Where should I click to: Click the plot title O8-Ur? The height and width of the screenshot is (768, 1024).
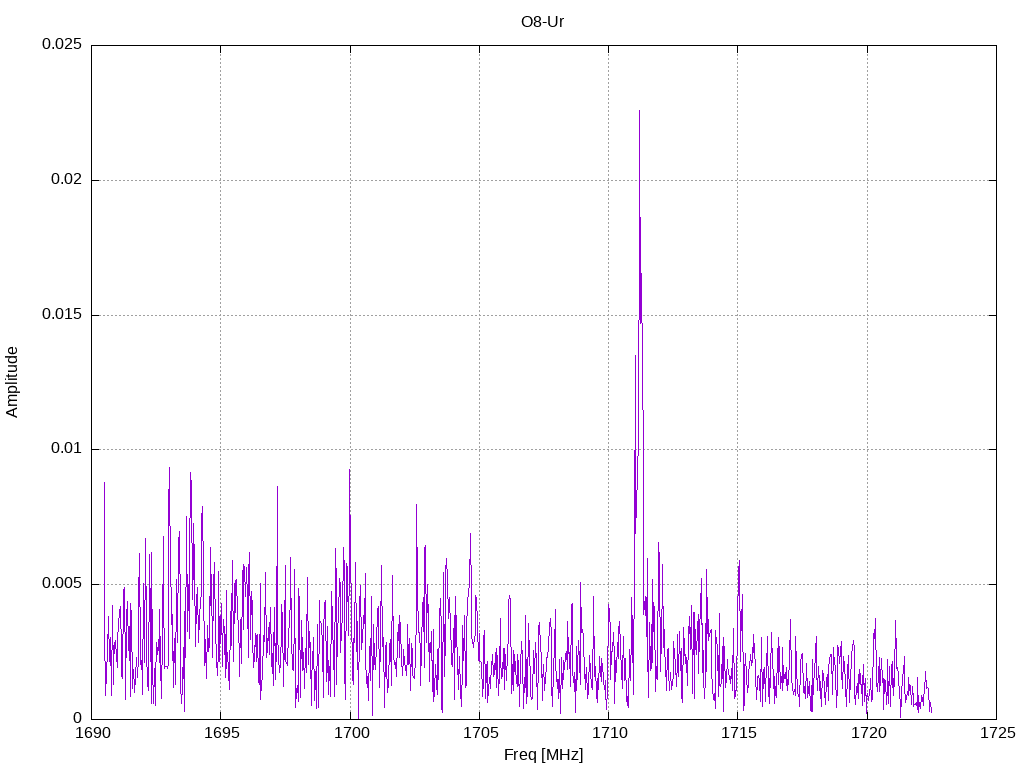point(542,22)
